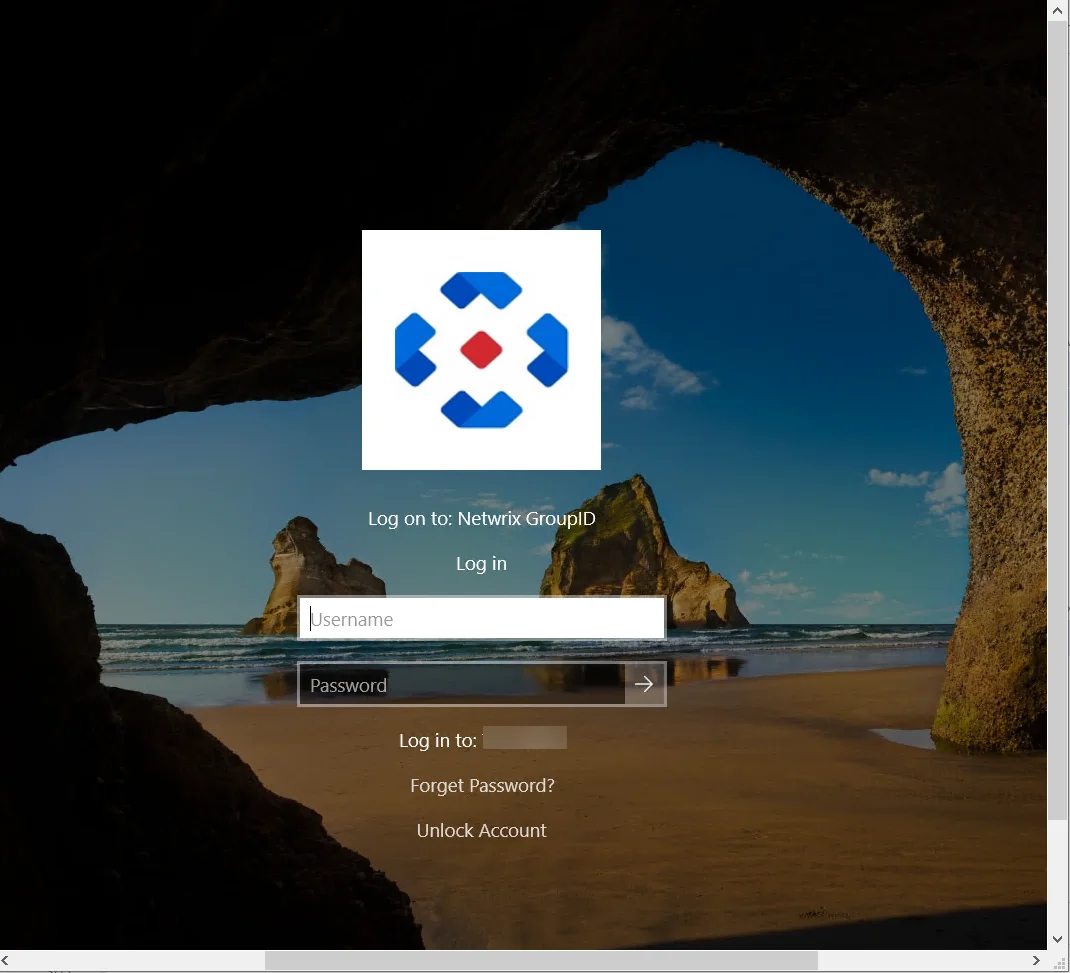Click the 'Log in' heading text
The width and height of the screenshot is (1070, 973).
click(481, 564)
